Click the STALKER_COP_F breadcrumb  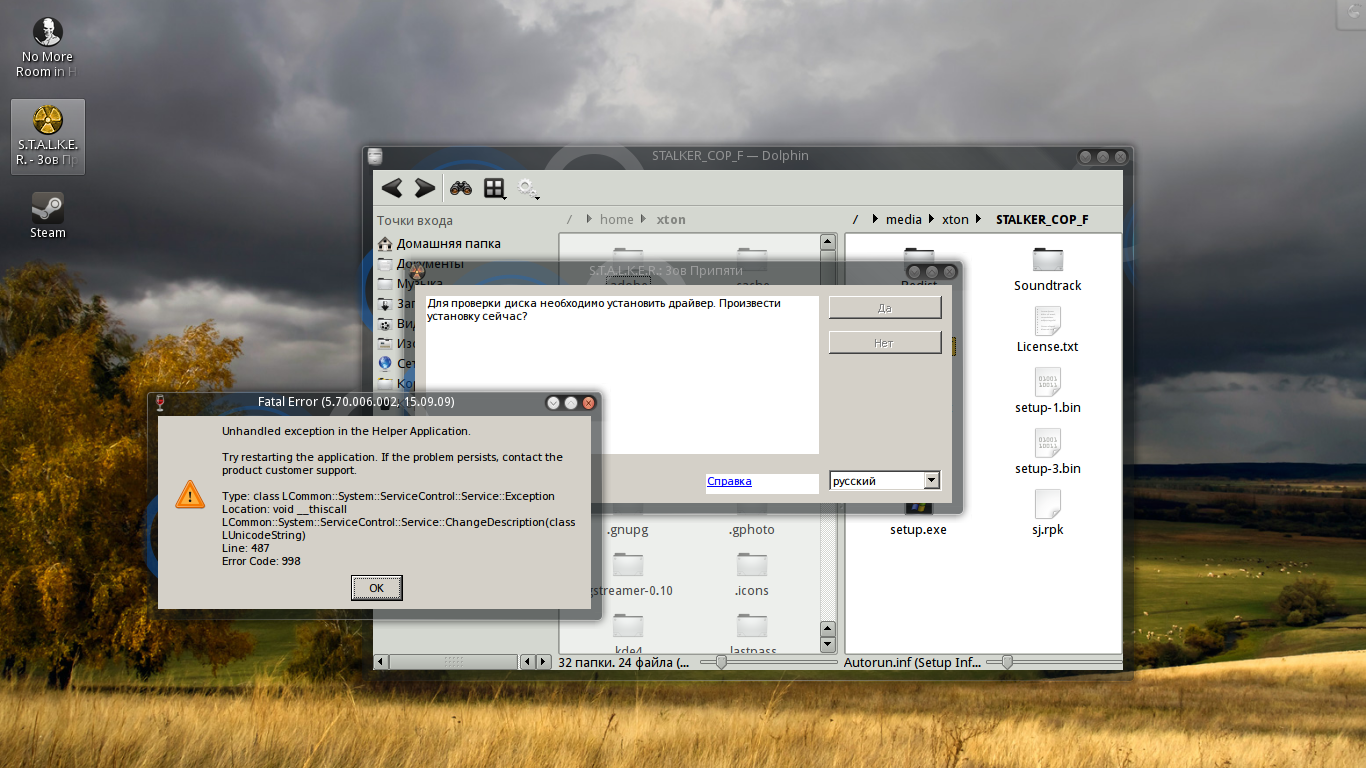coord(1042,220)
